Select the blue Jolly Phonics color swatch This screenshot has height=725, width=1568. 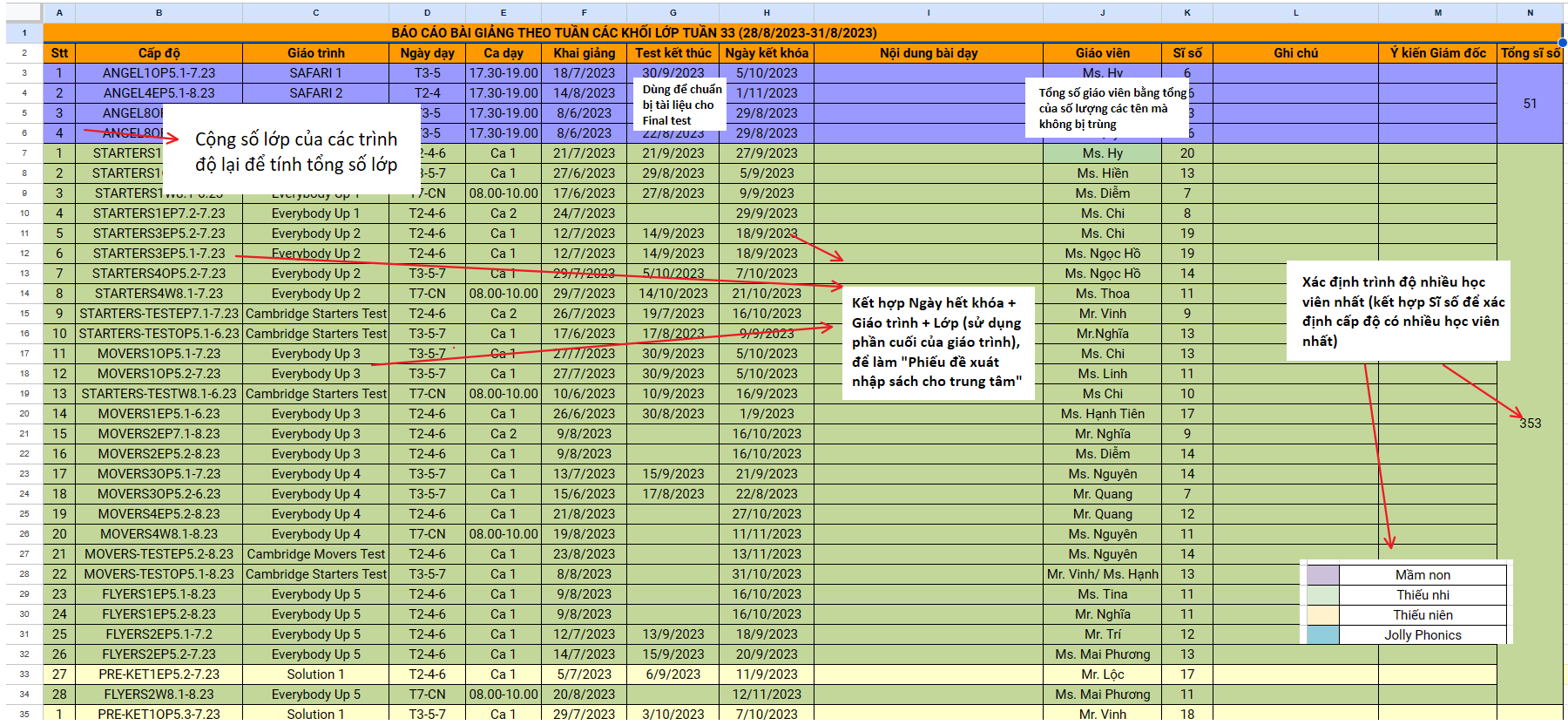[1323, 635]
